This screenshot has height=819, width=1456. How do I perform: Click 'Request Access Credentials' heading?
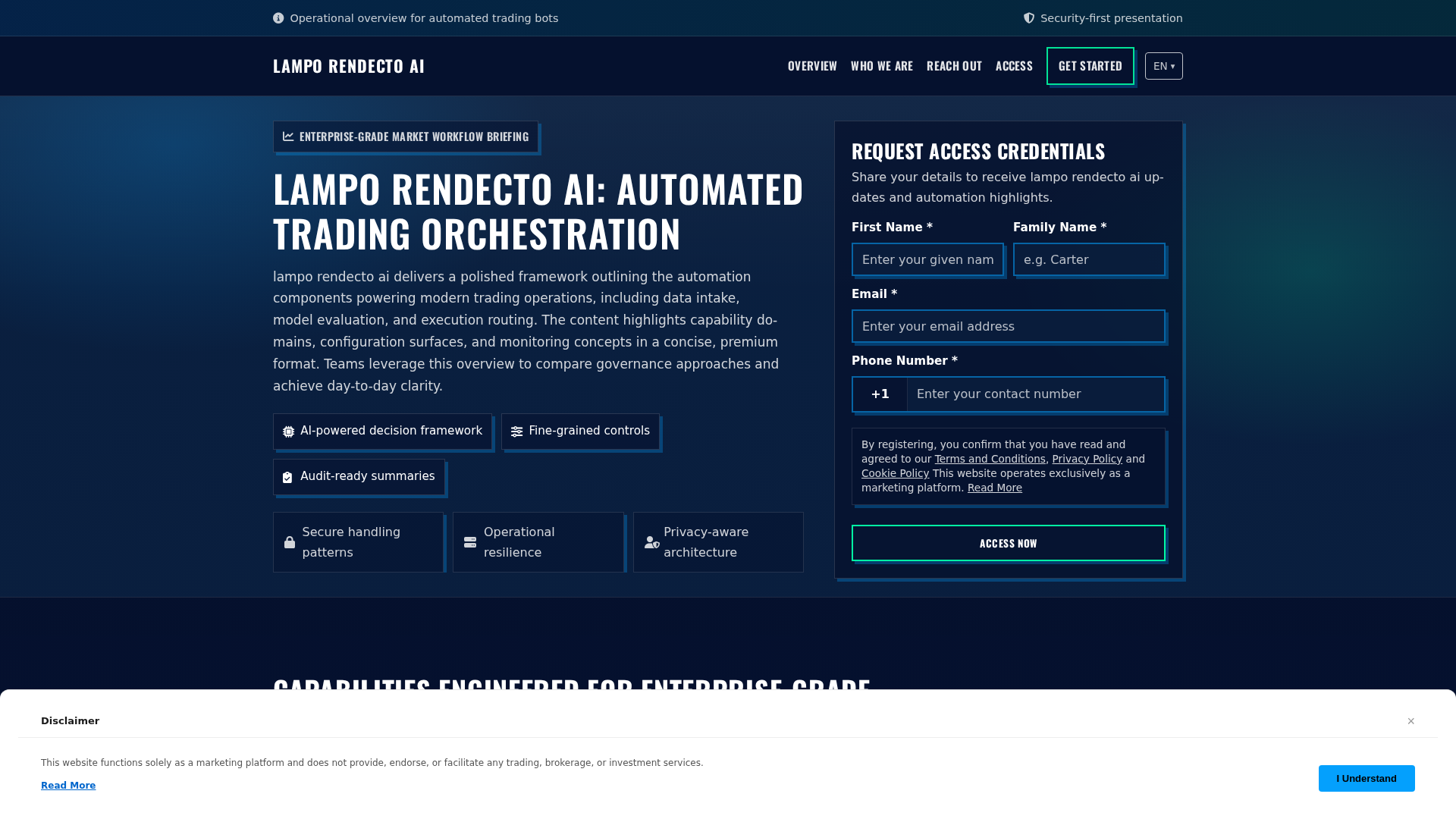[x=978, y=152]
